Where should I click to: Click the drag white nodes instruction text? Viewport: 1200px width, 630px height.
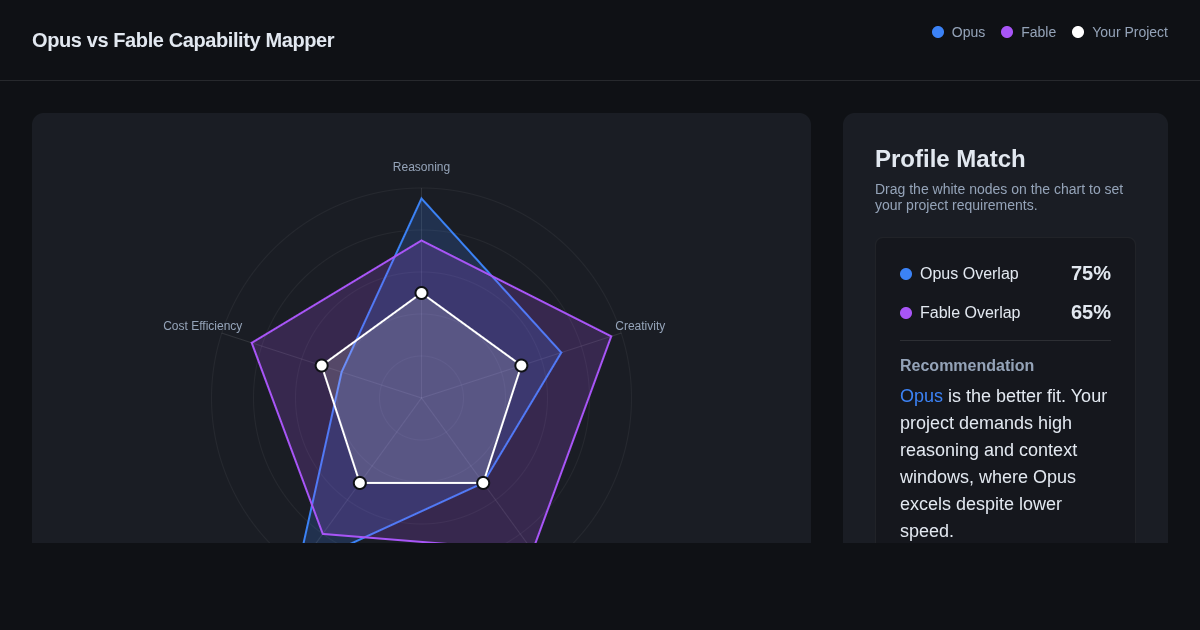pyautogui.click(x=999, y=197)
